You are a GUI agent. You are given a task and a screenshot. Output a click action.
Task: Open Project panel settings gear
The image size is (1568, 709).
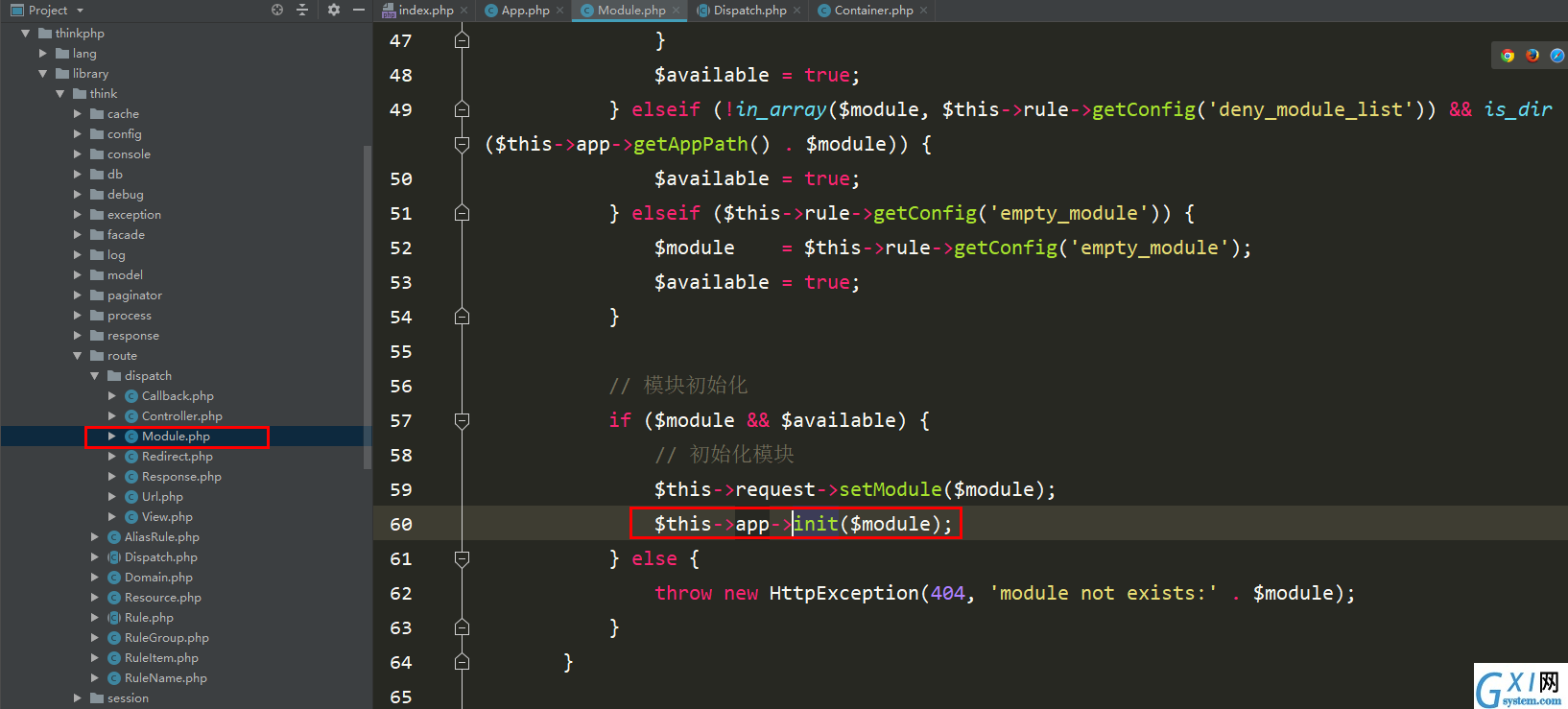tap(333, 10)
